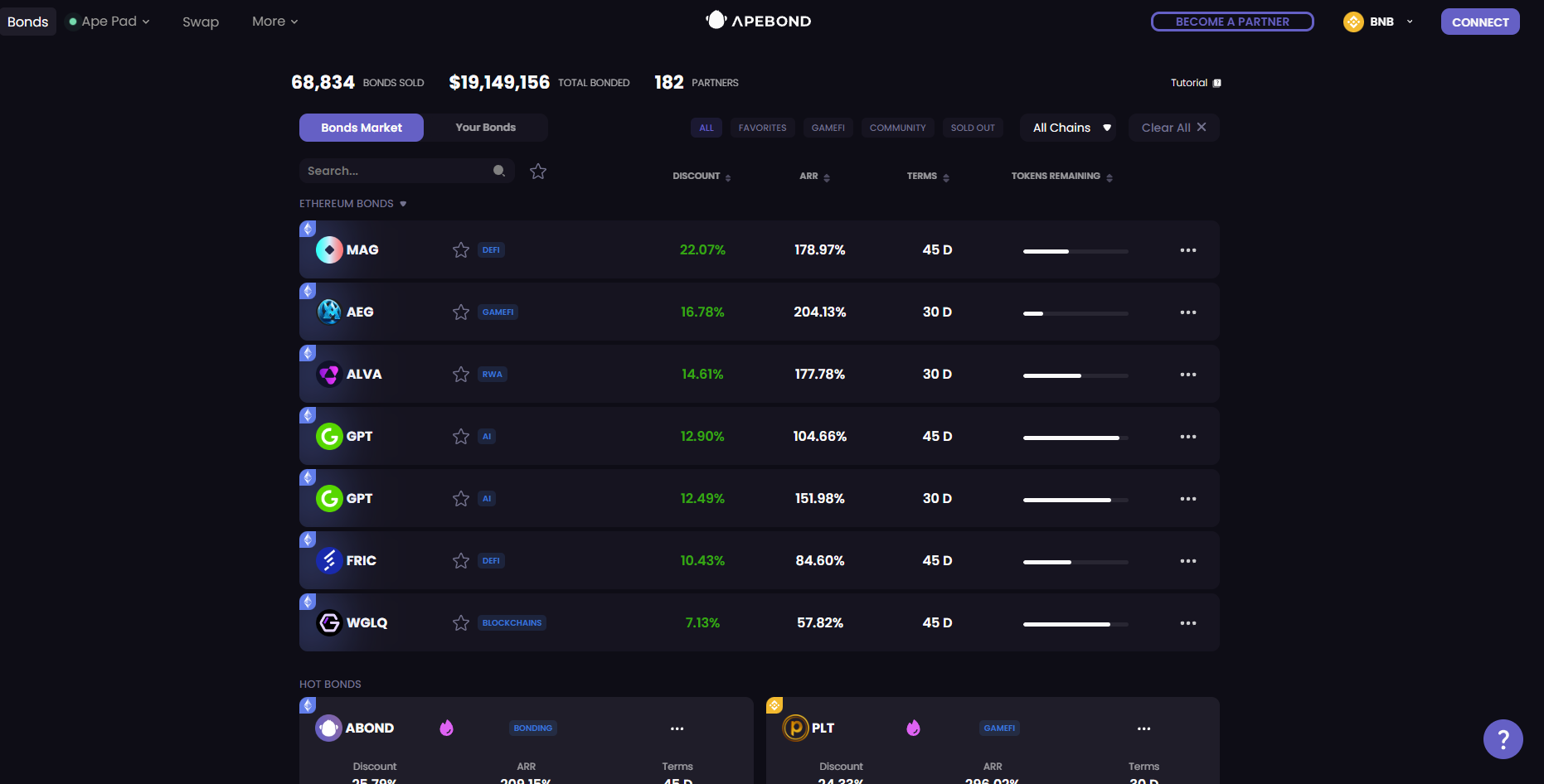The width and height of the screenshot is (1544, 784).
Task: Toggle the SOLD OUT filter
Action: [x=973, y=128]
